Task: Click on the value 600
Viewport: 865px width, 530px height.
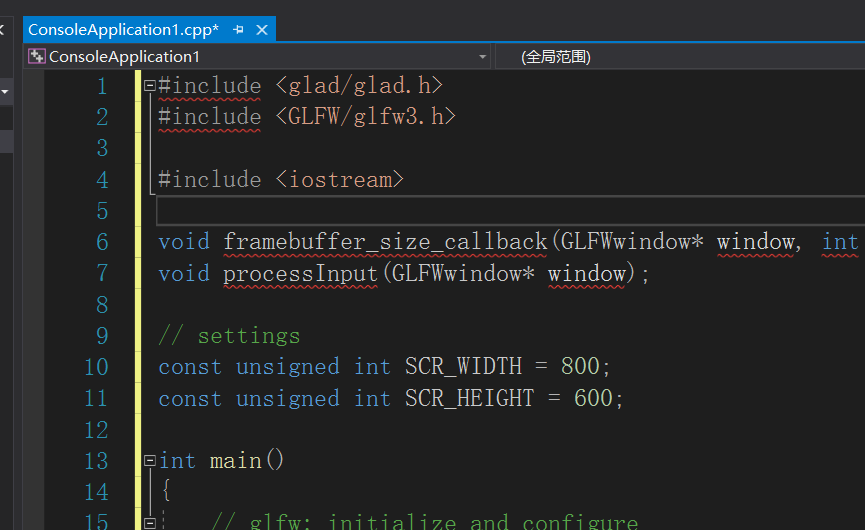Action: pyautogui.click(x=593, y=398)
